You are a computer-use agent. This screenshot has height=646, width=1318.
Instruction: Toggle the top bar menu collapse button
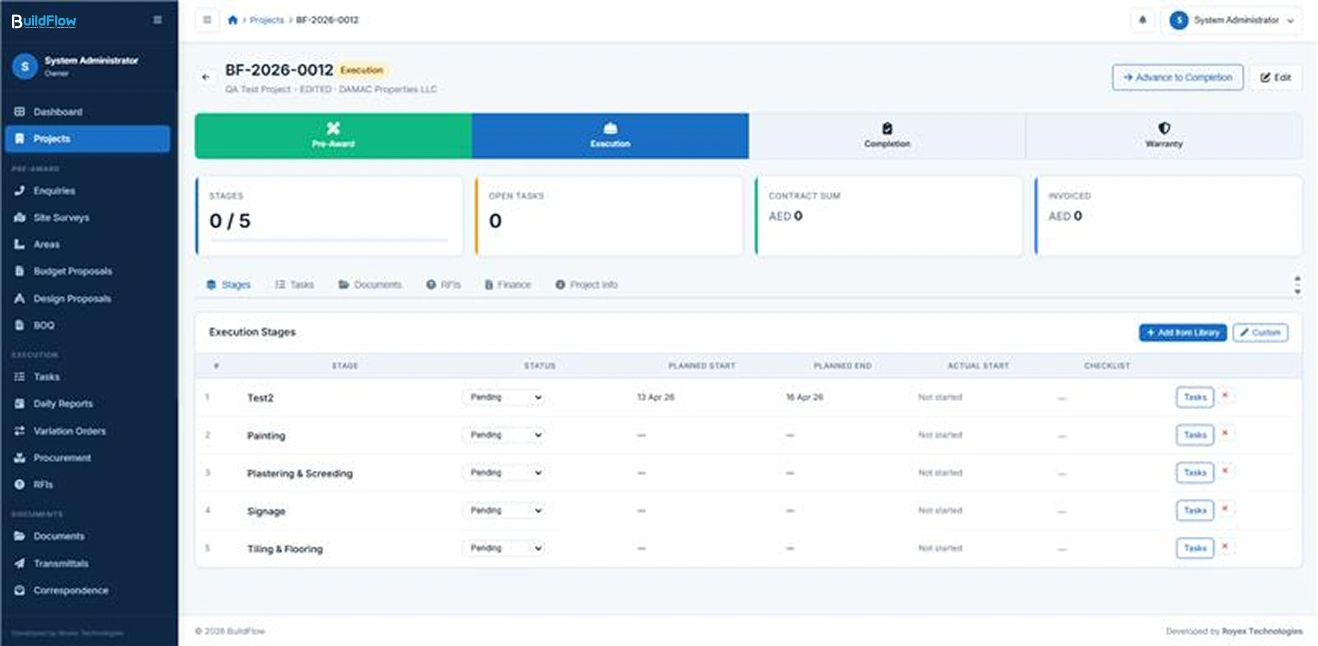[x=207, y=20]
